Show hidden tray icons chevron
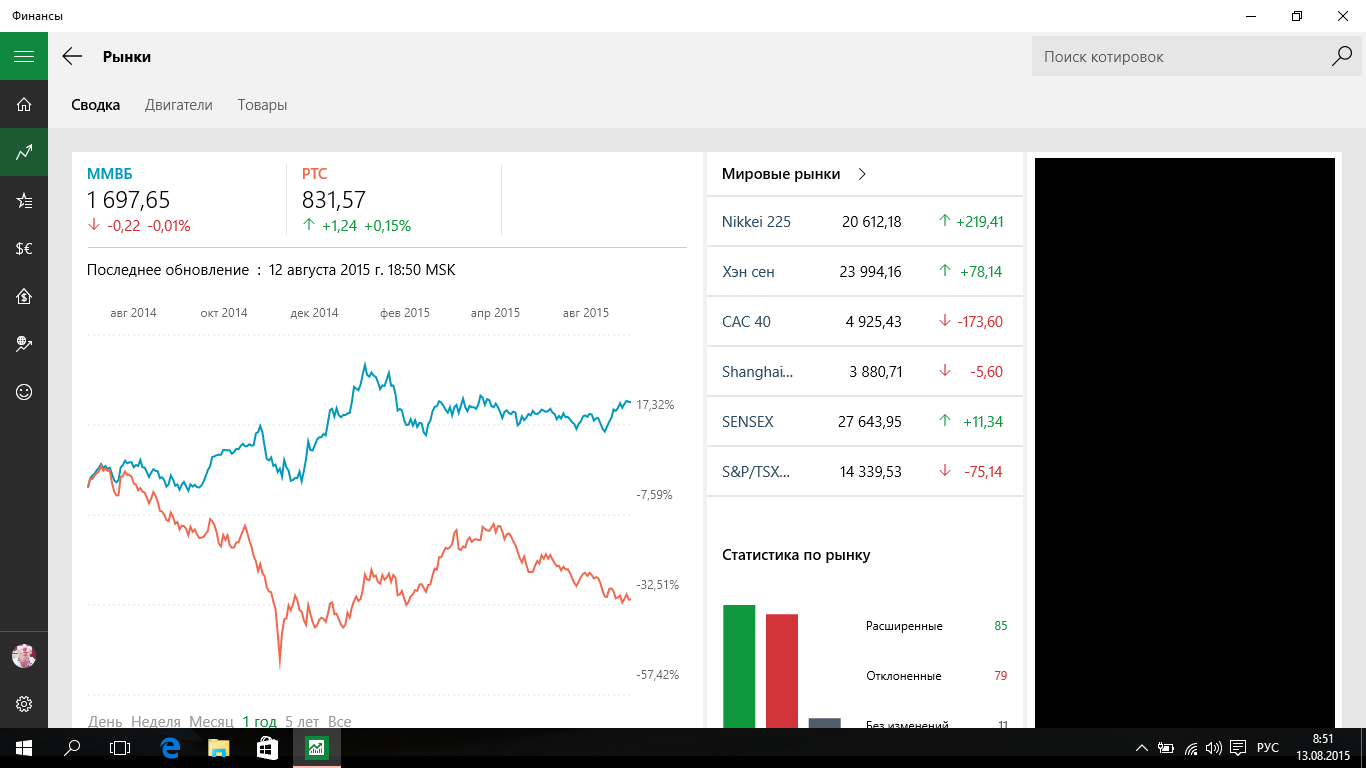The image size is (1366, 768). (1142, 748)
